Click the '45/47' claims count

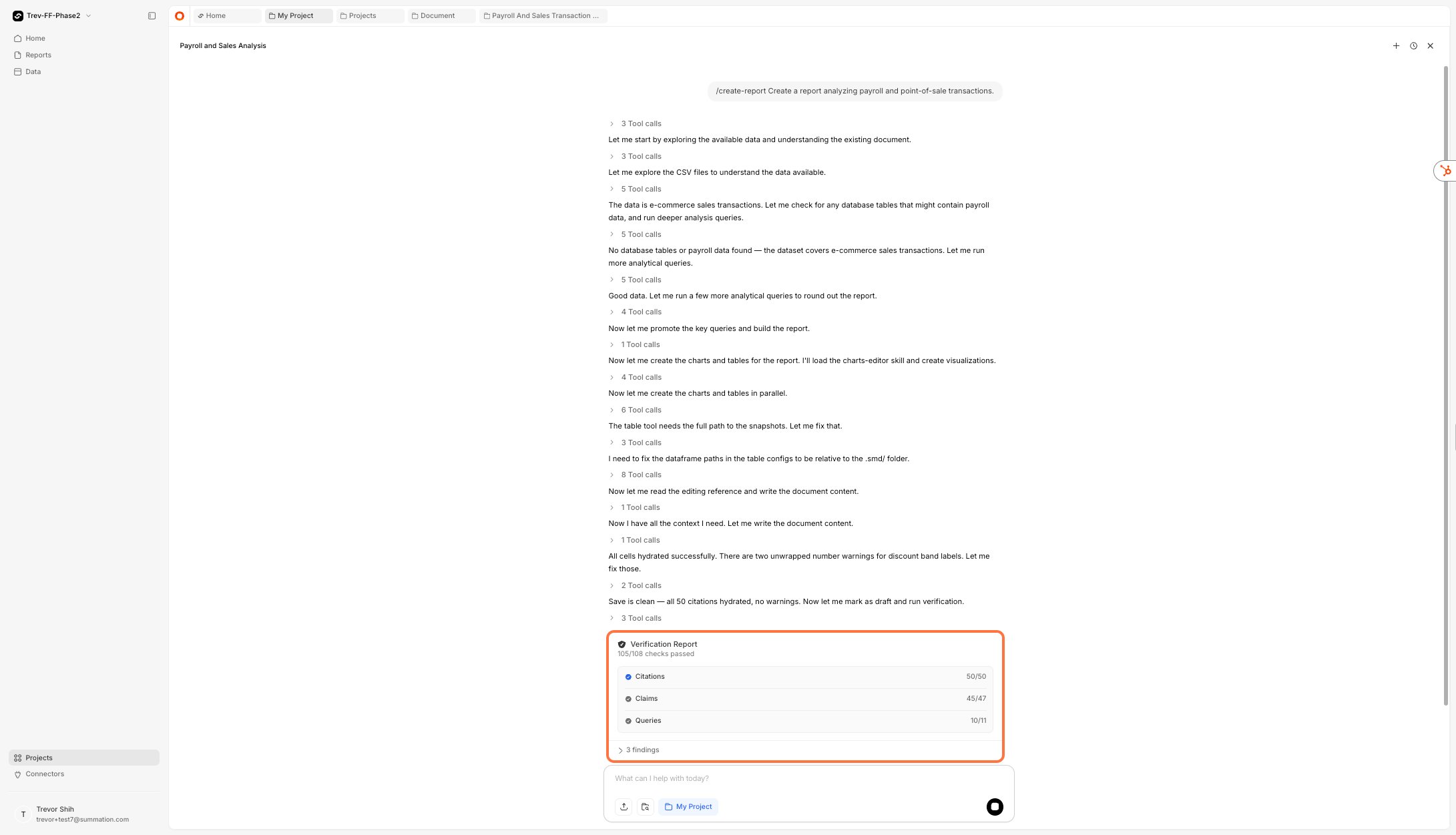pyautogui.click(x=976, y=699)
